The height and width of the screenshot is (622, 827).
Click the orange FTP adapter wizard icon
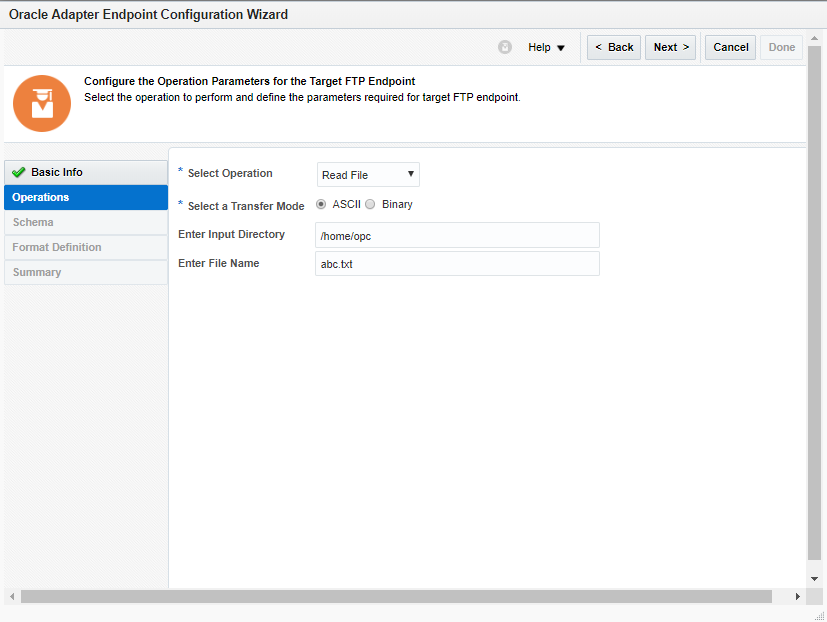pyautogui.click(x=42, y=103)
